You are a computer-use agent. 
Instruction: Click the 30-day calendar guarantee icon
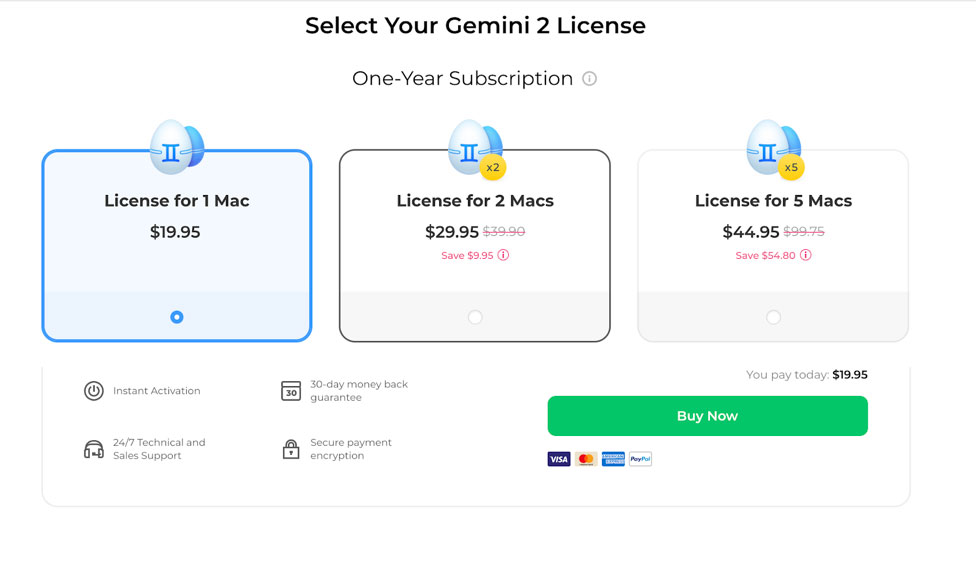291,391
